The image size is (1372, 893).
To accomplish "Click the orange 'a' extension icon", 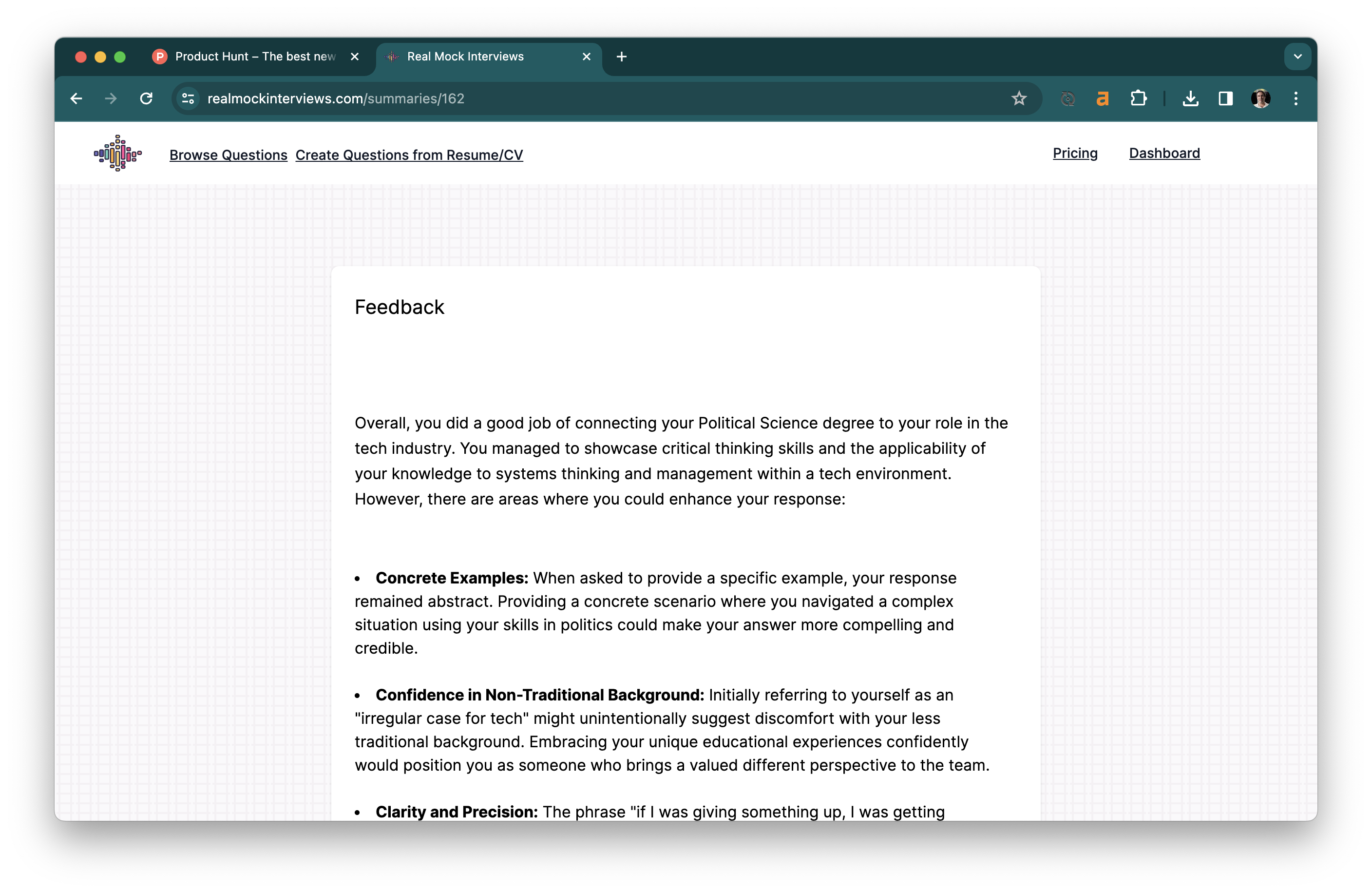I will (x=1102, y=98).
